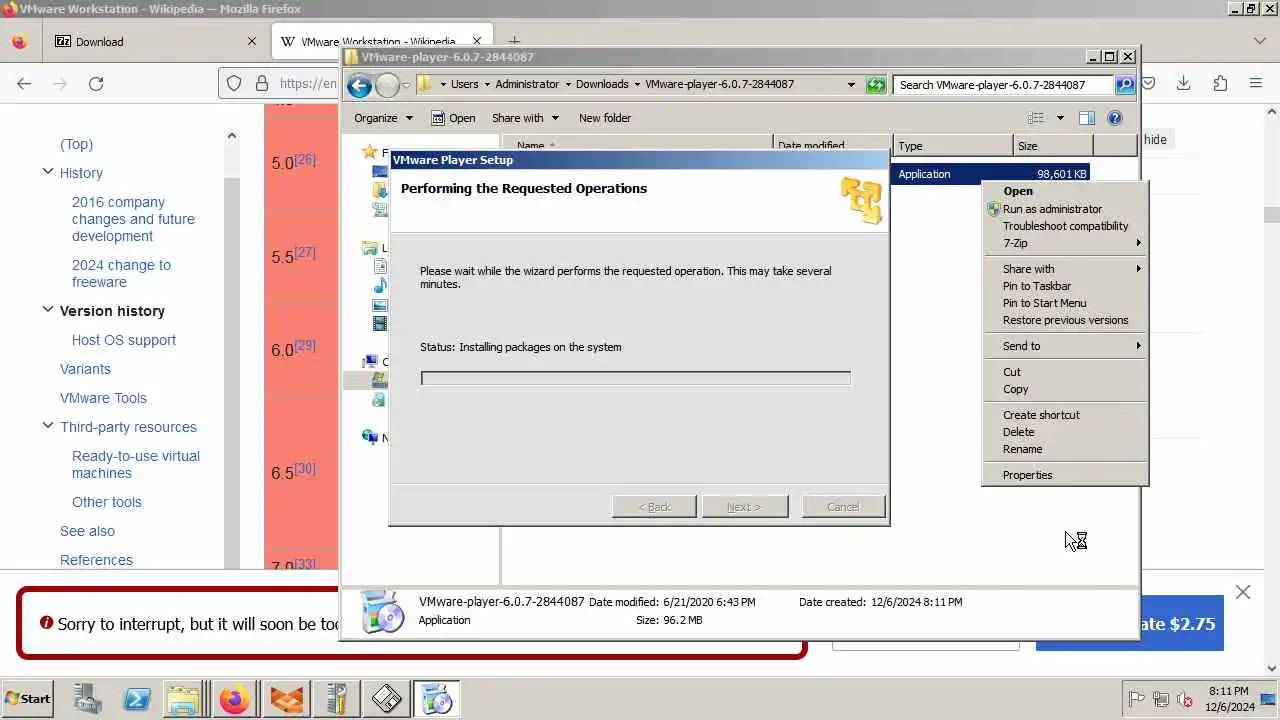Open the view options dropdown arrow
The image size is (1280, 720).
click(x=1060, y=118)
